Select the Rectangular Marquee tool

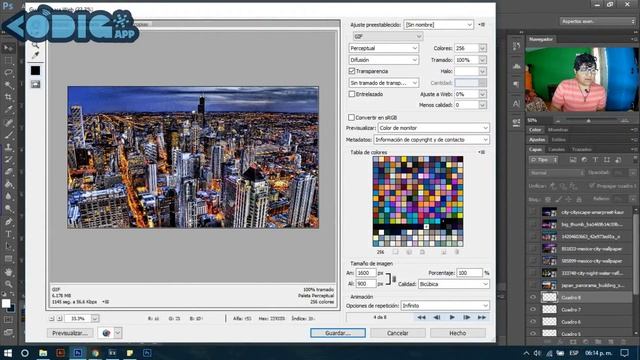coord(8,60)
